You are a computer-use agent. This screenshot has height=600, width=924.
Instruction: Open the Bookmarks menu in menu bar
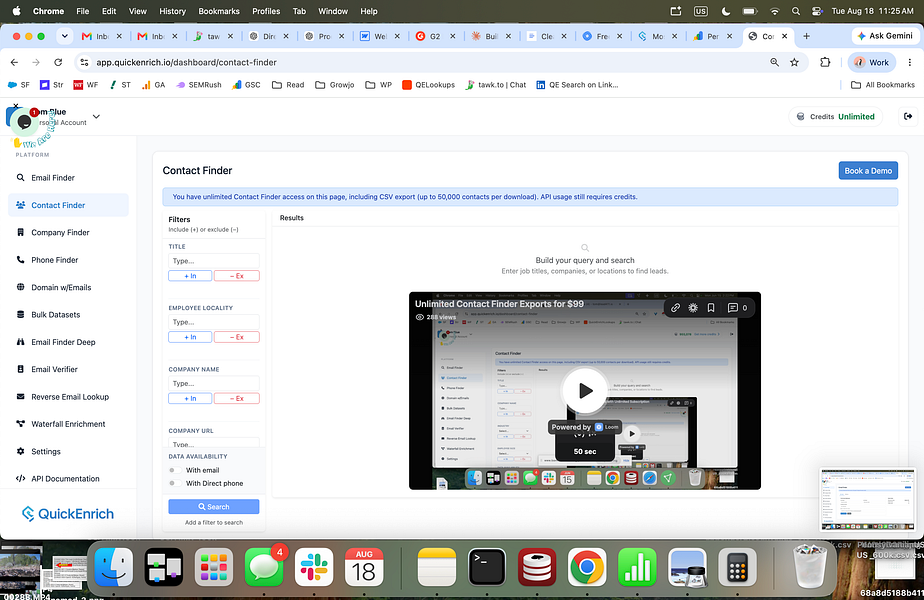click(219, 11)
